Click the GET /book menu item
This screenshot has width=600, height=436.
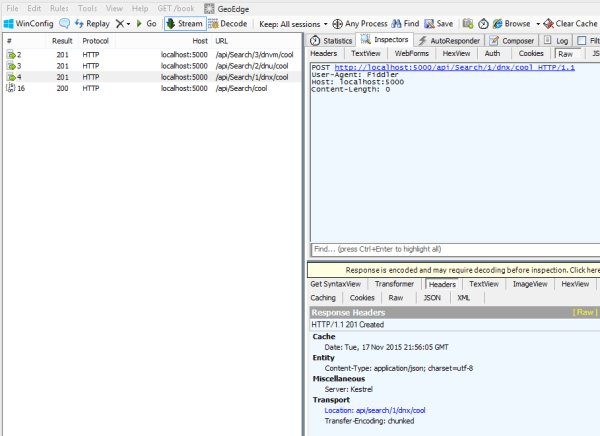pos(176,8)
